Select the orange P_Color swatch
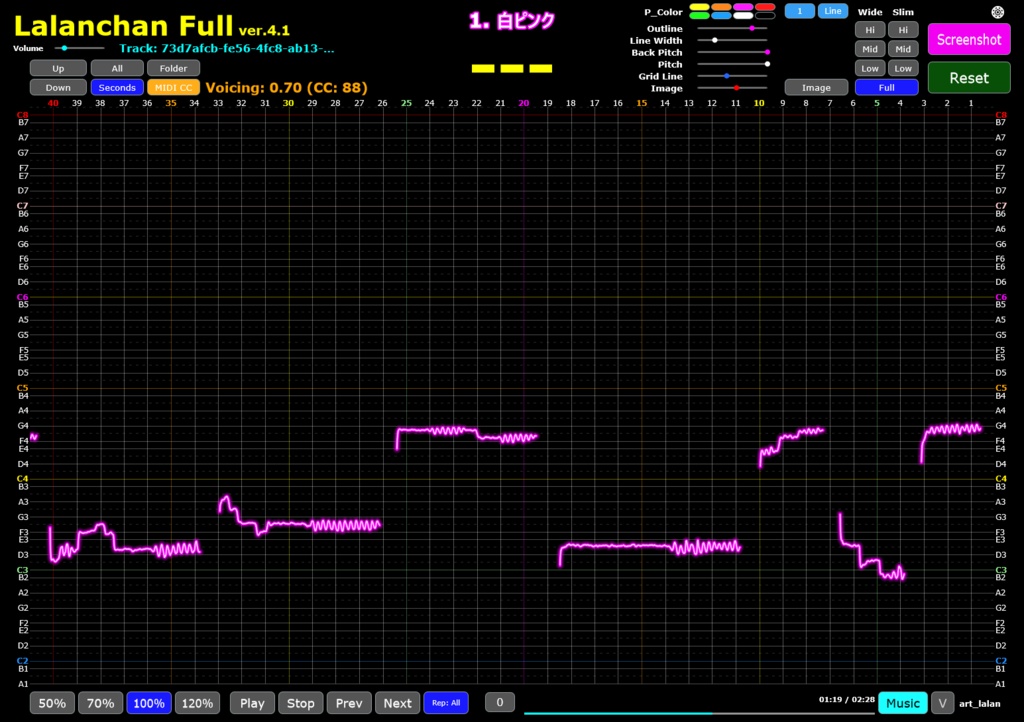 coord(721,7)
